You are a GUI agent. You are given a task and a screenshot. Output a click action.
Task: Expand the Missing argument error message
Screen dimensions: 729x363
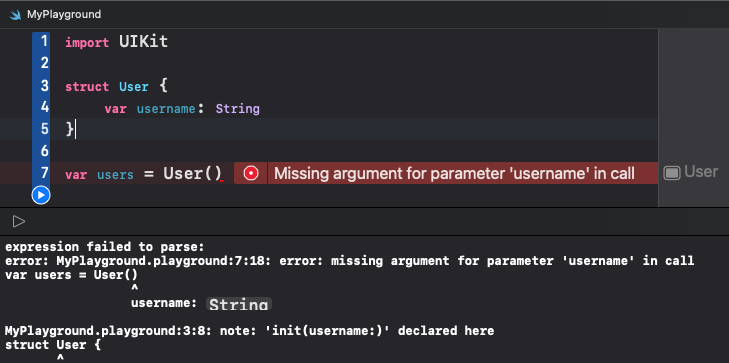click(x=454, y=173)
